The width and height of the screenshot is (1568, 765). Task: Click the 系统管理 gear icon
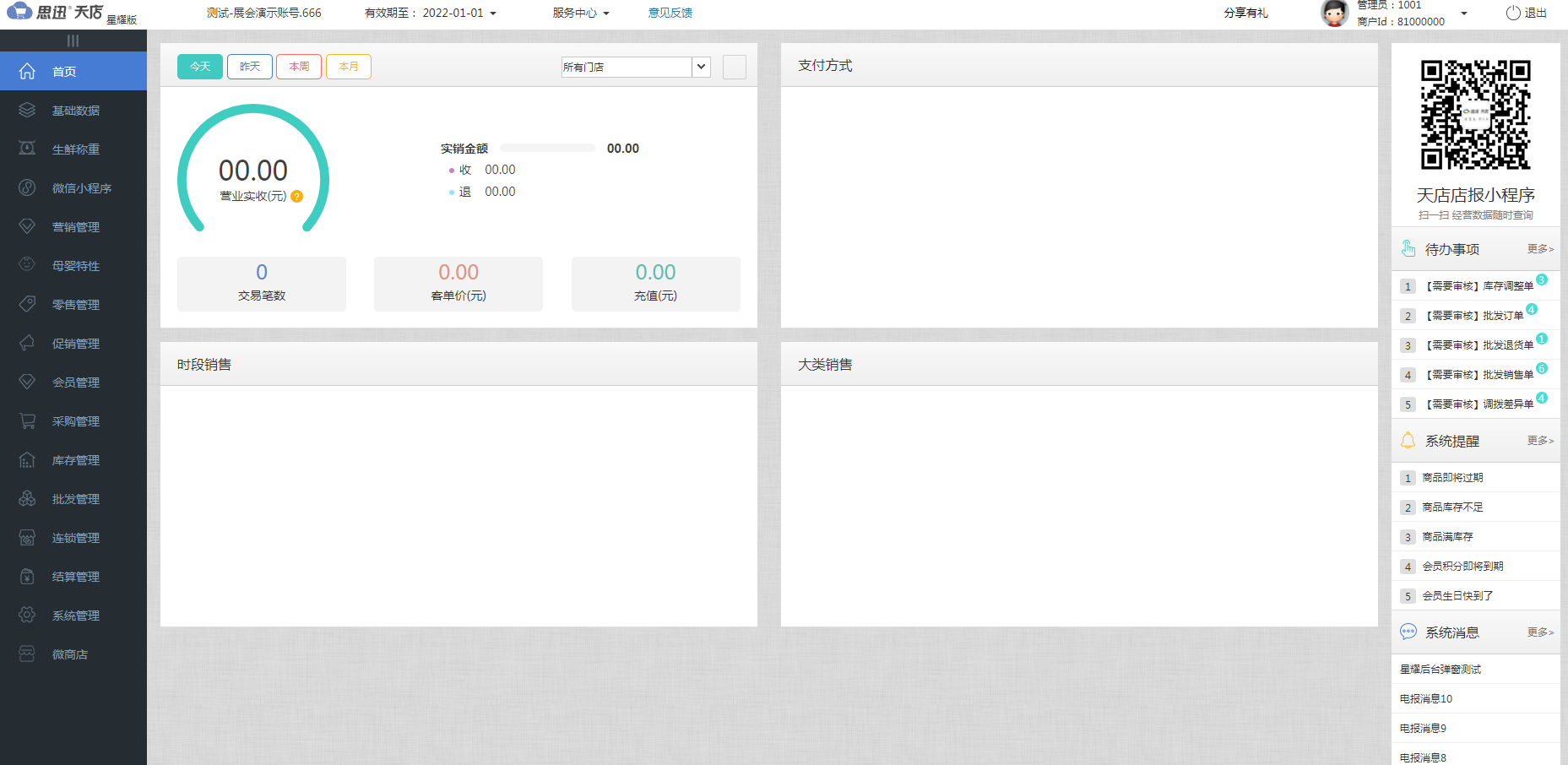coord(27,615)
